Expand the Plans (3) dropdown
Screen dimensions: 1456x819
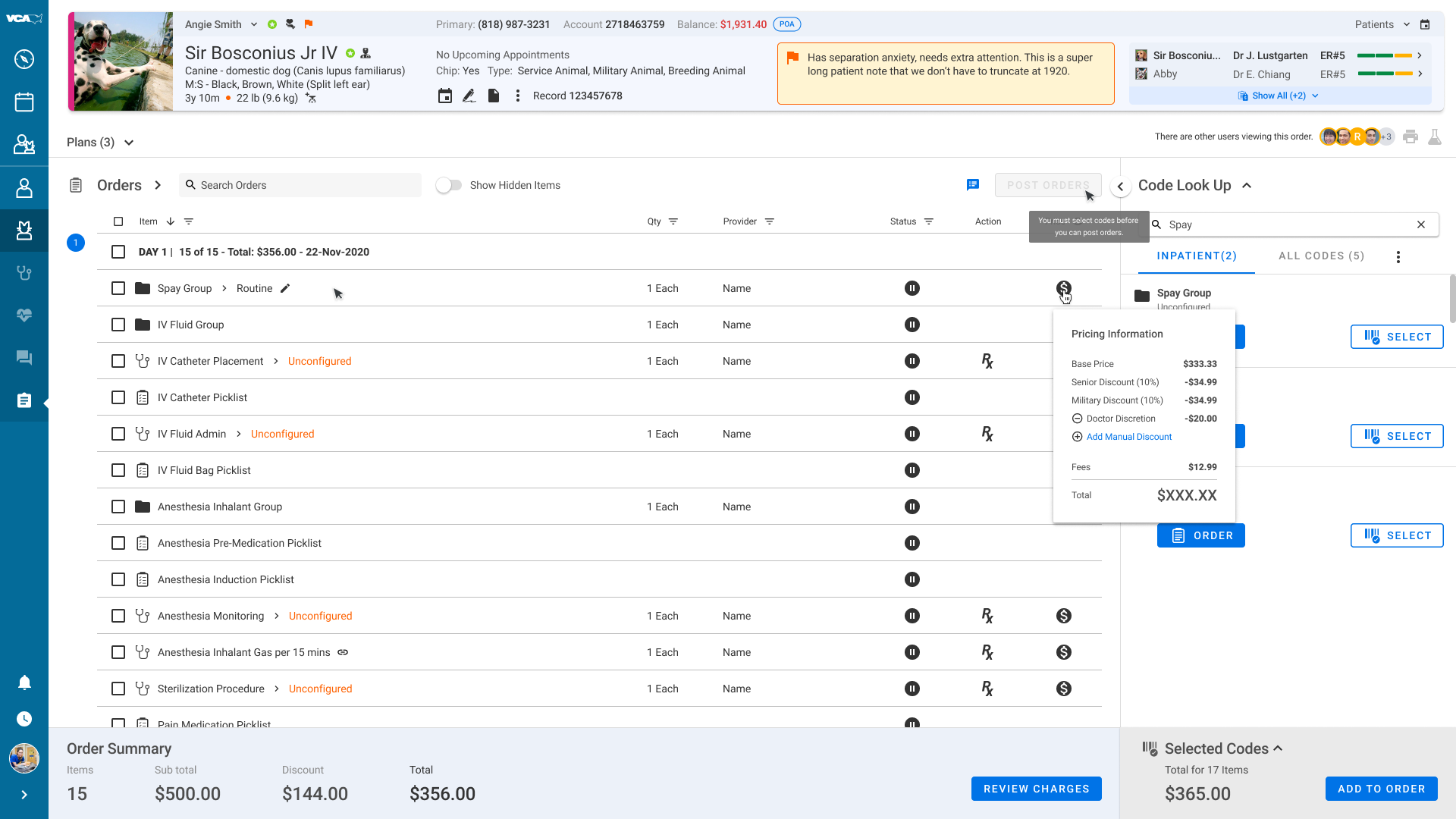point(100,143)
